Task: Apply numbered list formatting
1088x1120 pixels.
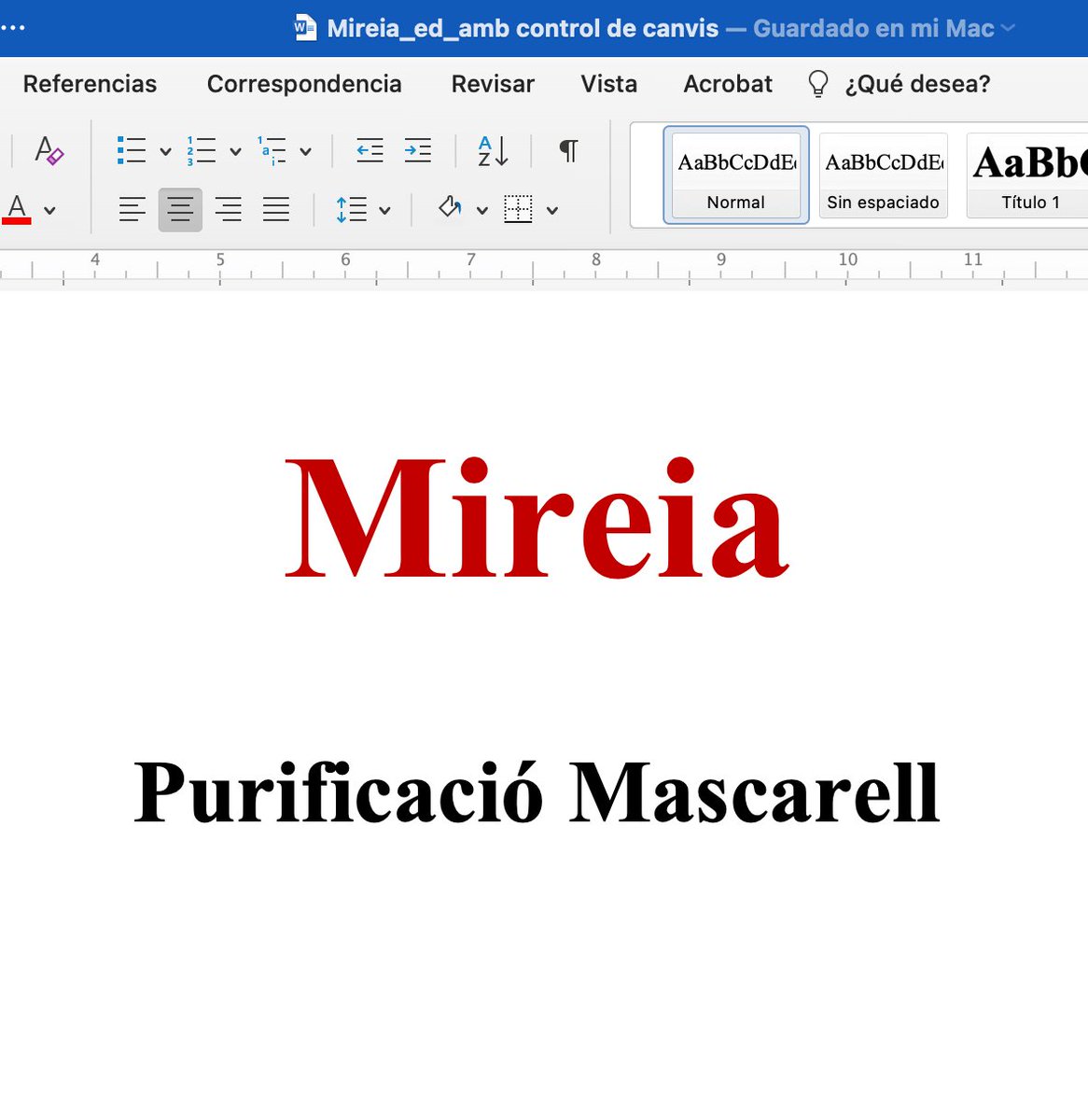Action: (202, 150)
